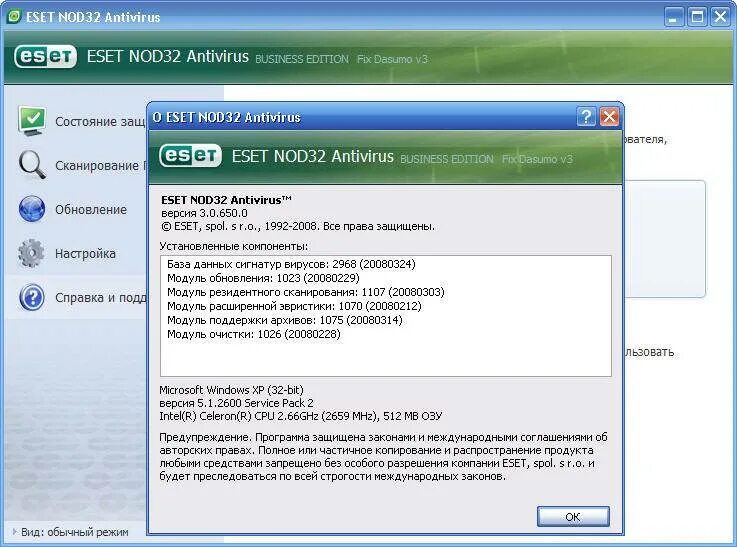Screen dimensions: 737x547
Task: Click the 'Предупреждение' copyright warning paragraph
Action: [383, 457]
